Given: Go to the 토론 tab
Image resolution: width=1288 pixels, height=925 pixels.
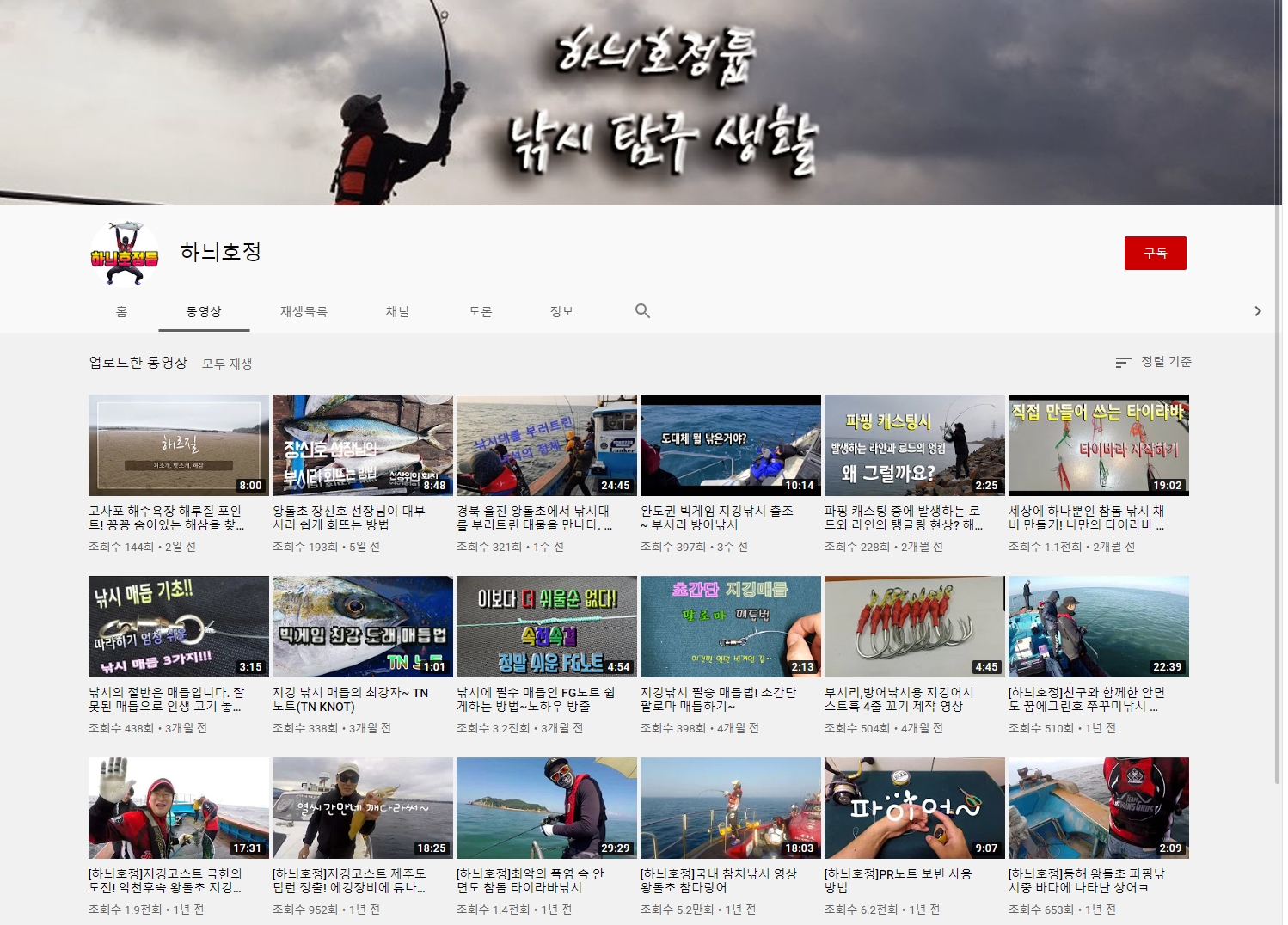Looking at the screenshot, I should coord(480,311).
